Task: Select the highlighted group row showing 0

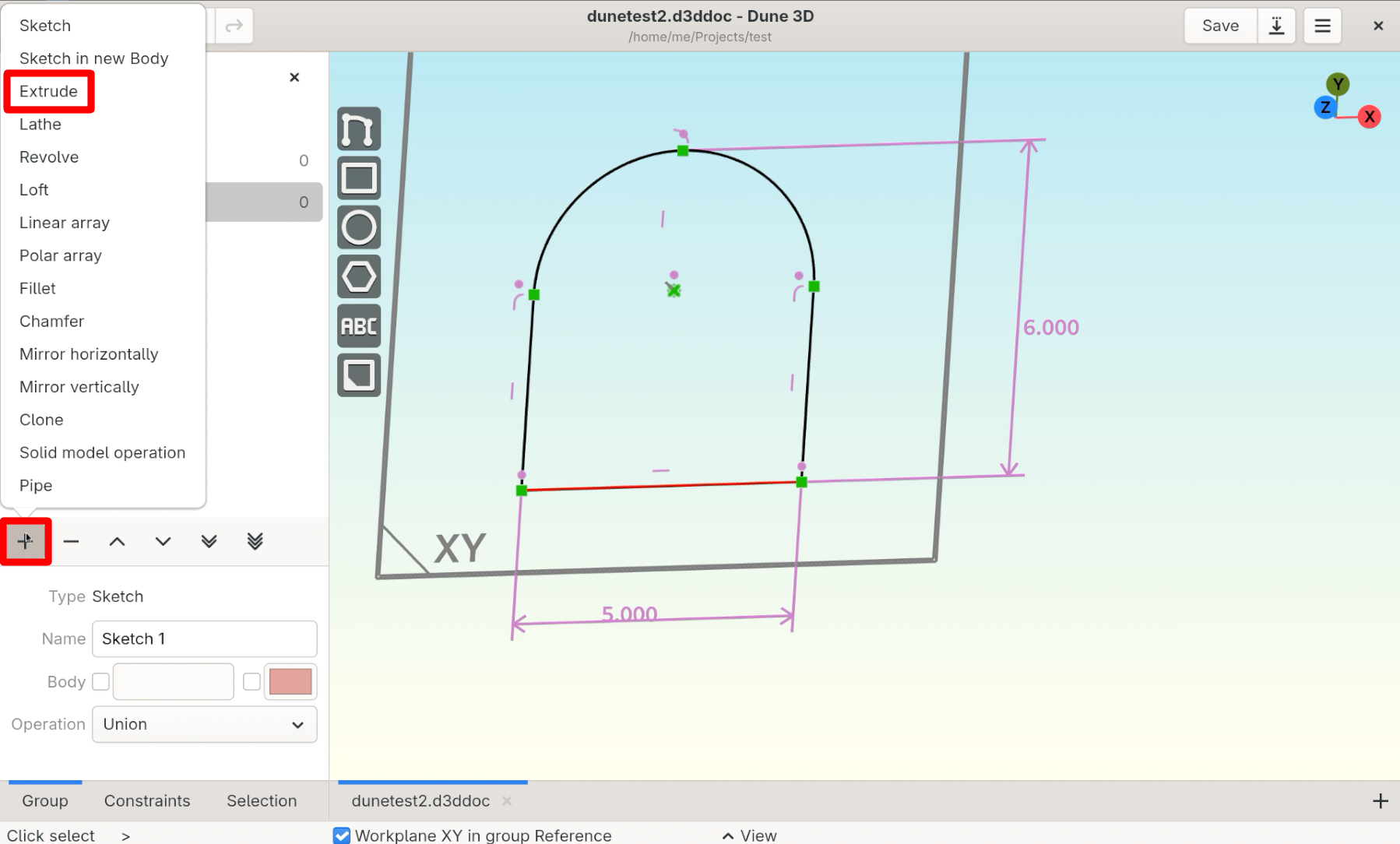Action: [265, 202]
